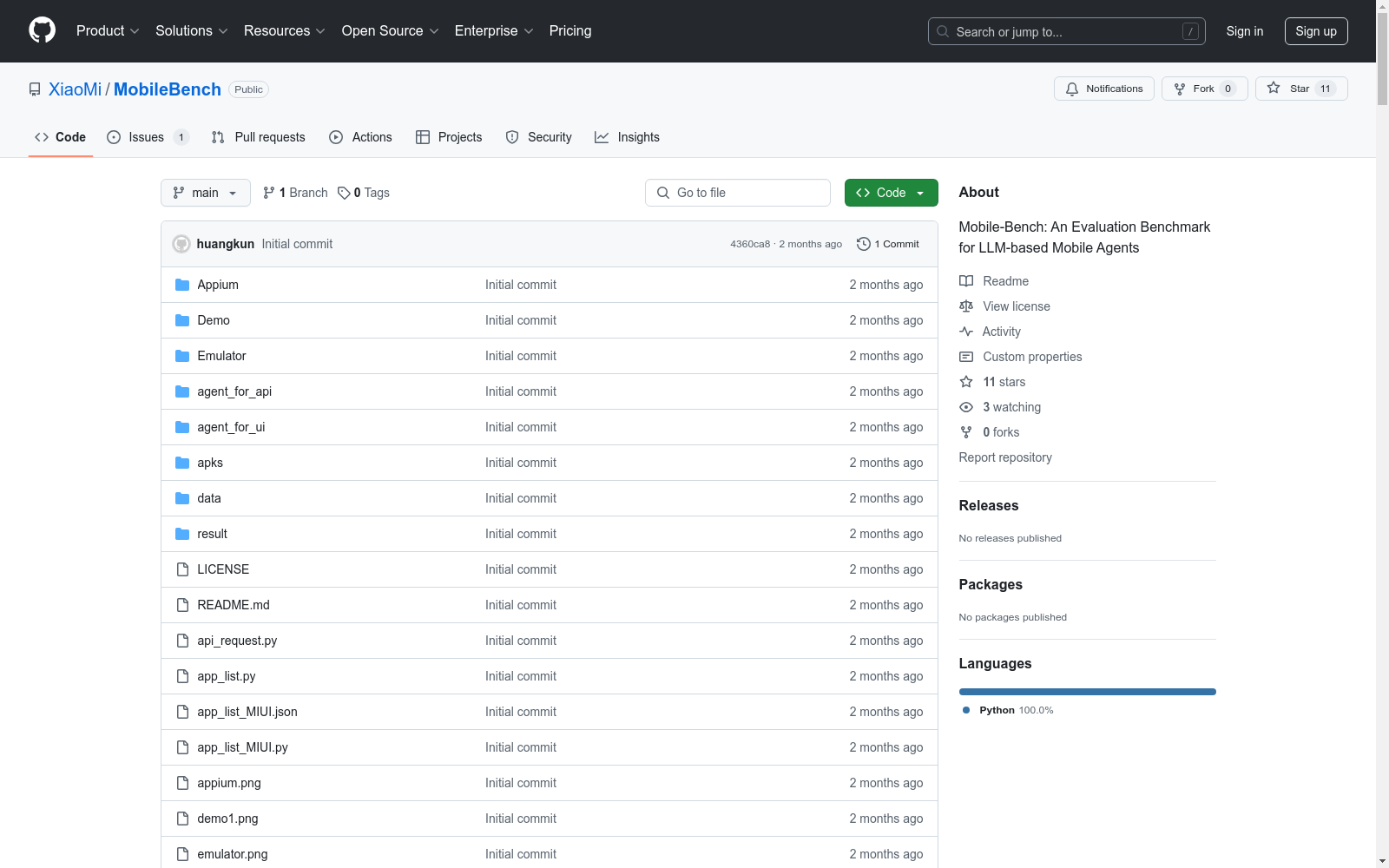Open the pulse icon beside Activity
This screenshot has width=1389, height=868.
[x=966, y=332]
